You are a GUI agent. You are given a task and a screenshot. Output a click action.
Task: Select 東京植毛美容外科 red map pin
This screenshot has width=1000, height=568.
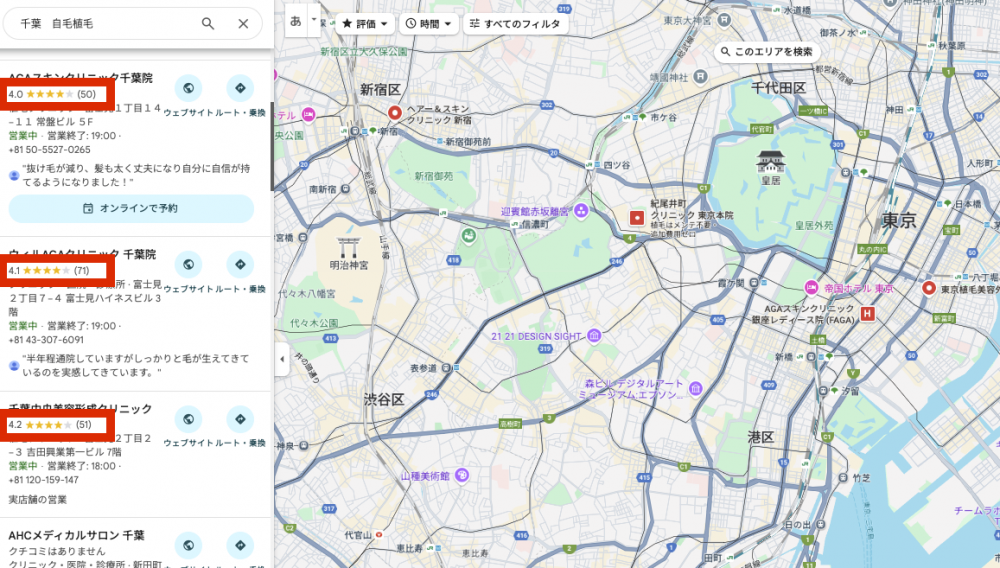[x=929, y=288]
